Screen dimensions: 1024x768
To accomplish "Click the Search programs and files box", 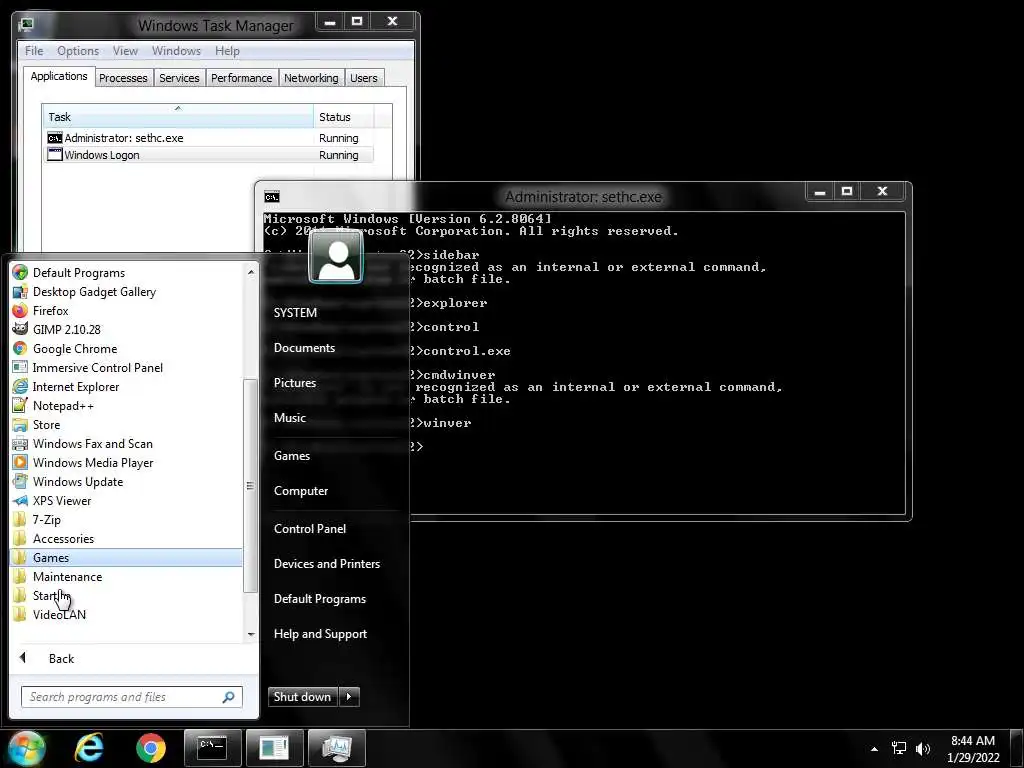I will click(132, 697).
